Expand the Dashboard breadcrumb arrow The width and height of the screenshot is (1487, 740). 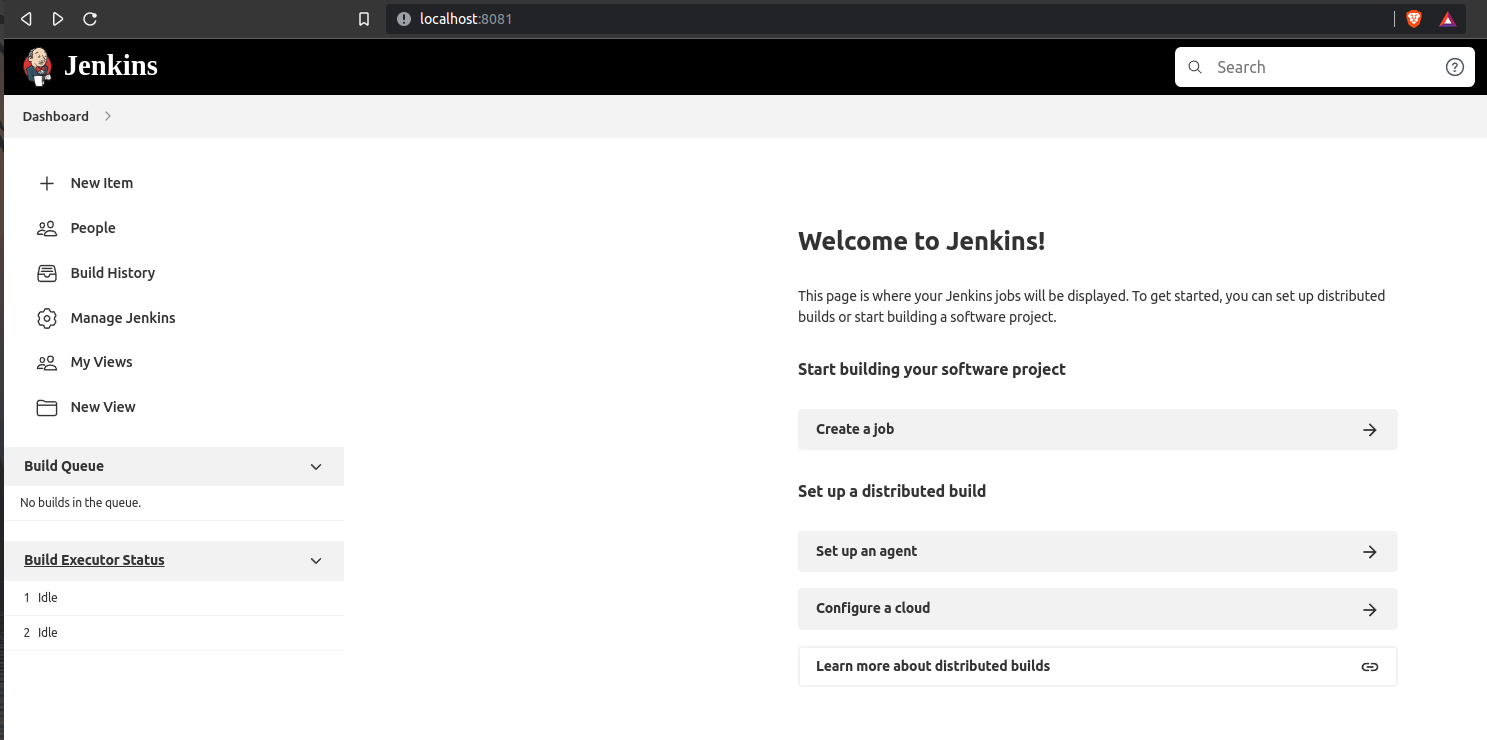(x=108, y=116)
